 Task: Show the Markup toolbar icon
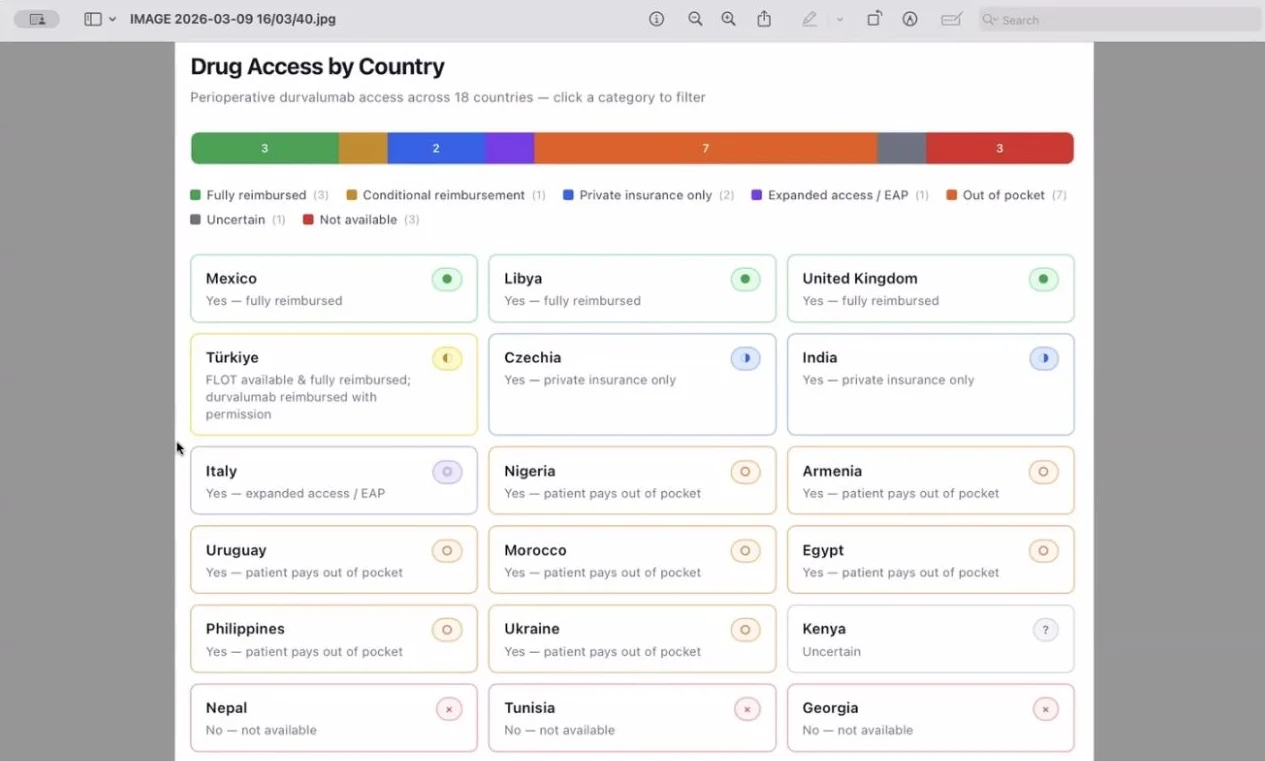click(910, 19)
